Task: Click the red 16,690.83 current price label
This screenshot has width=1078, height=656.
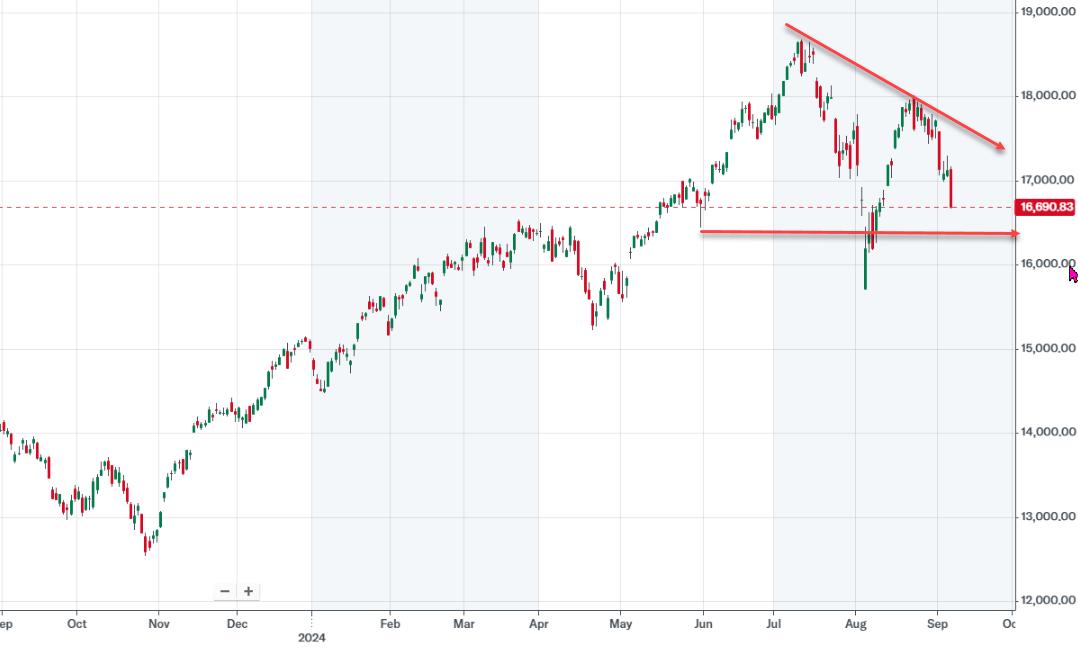Action: [x=1045, y=207]
